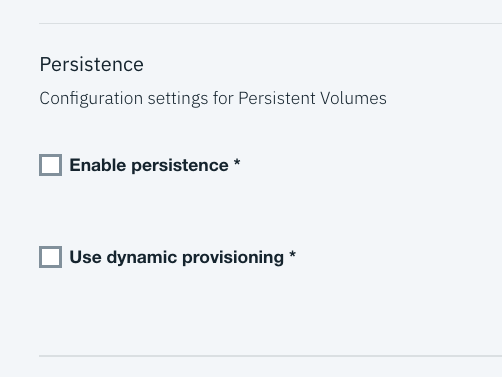Click the divider above the Persistence section
Image resolution: width=502 pixels, height=377 pixels.
[270, 23]
